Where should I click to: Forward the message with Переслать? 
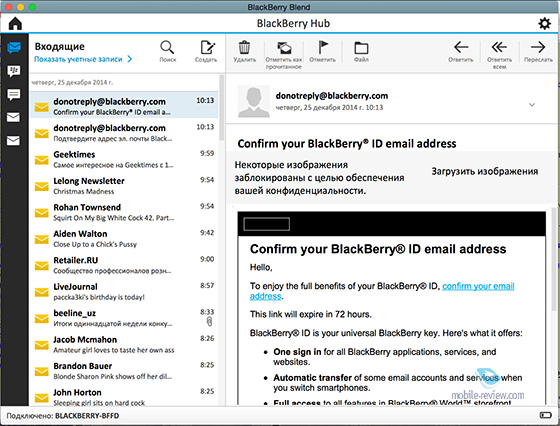[538, 52]
